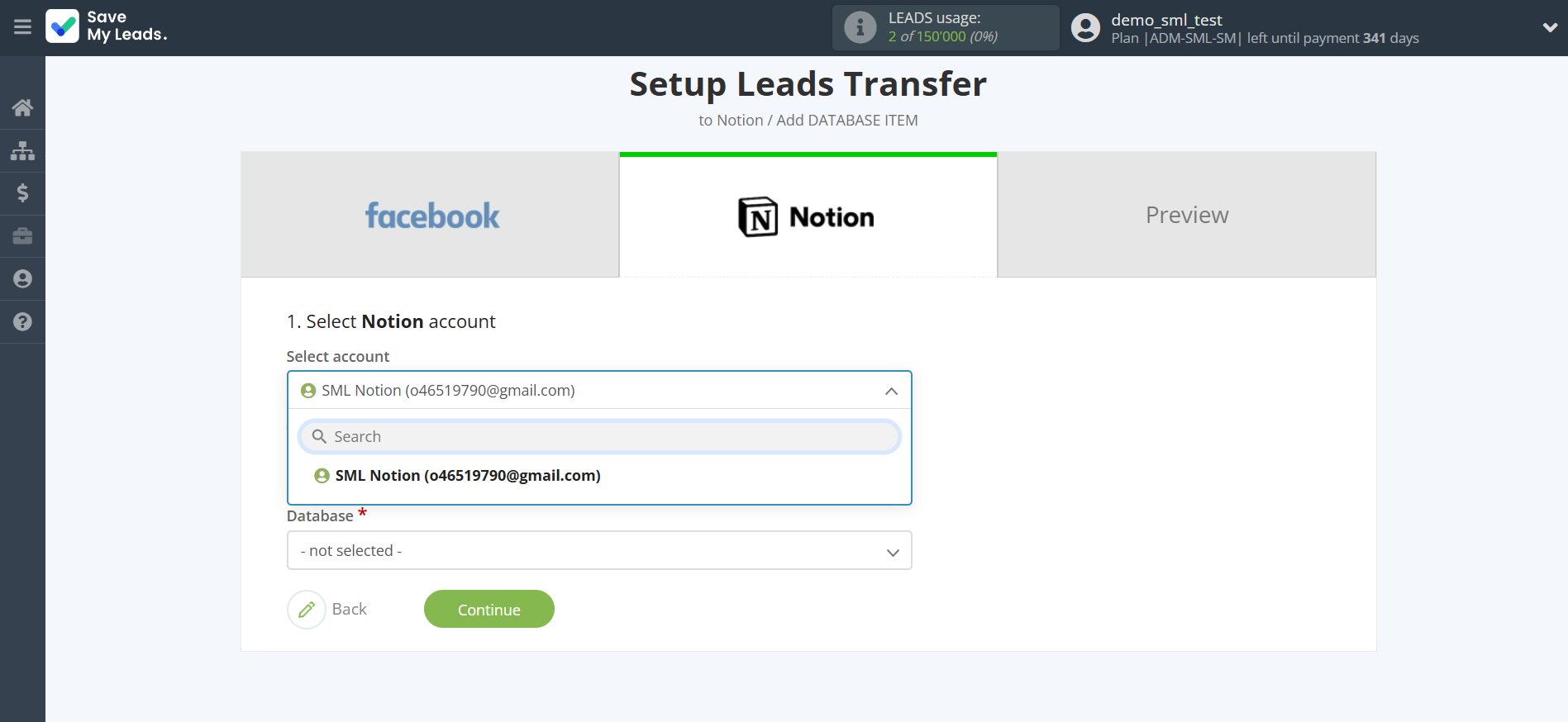The width and height of the screenshot is (1568, 722).
Task: Choose SML Notion account from list
Action: click(467, 476)
